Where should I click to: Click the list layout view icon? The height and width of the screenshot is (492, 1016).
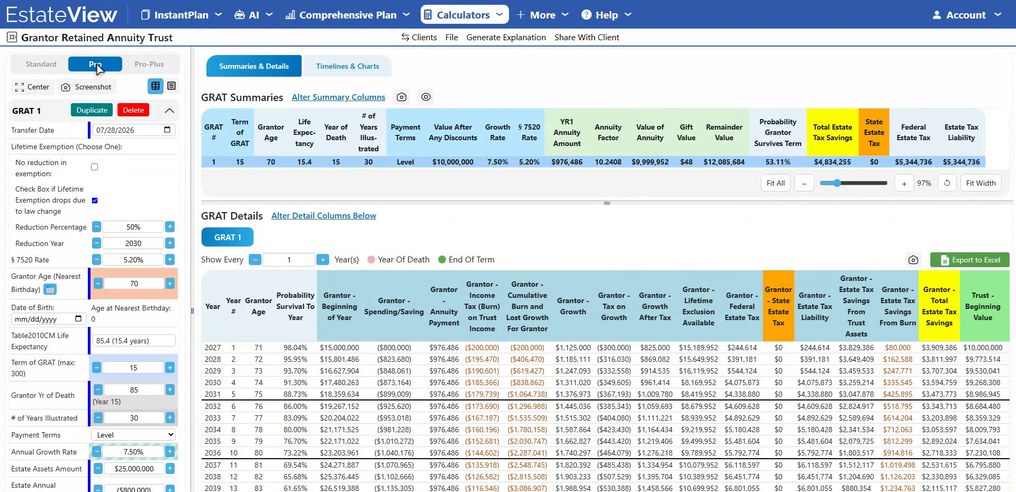(x=171, y=86)
